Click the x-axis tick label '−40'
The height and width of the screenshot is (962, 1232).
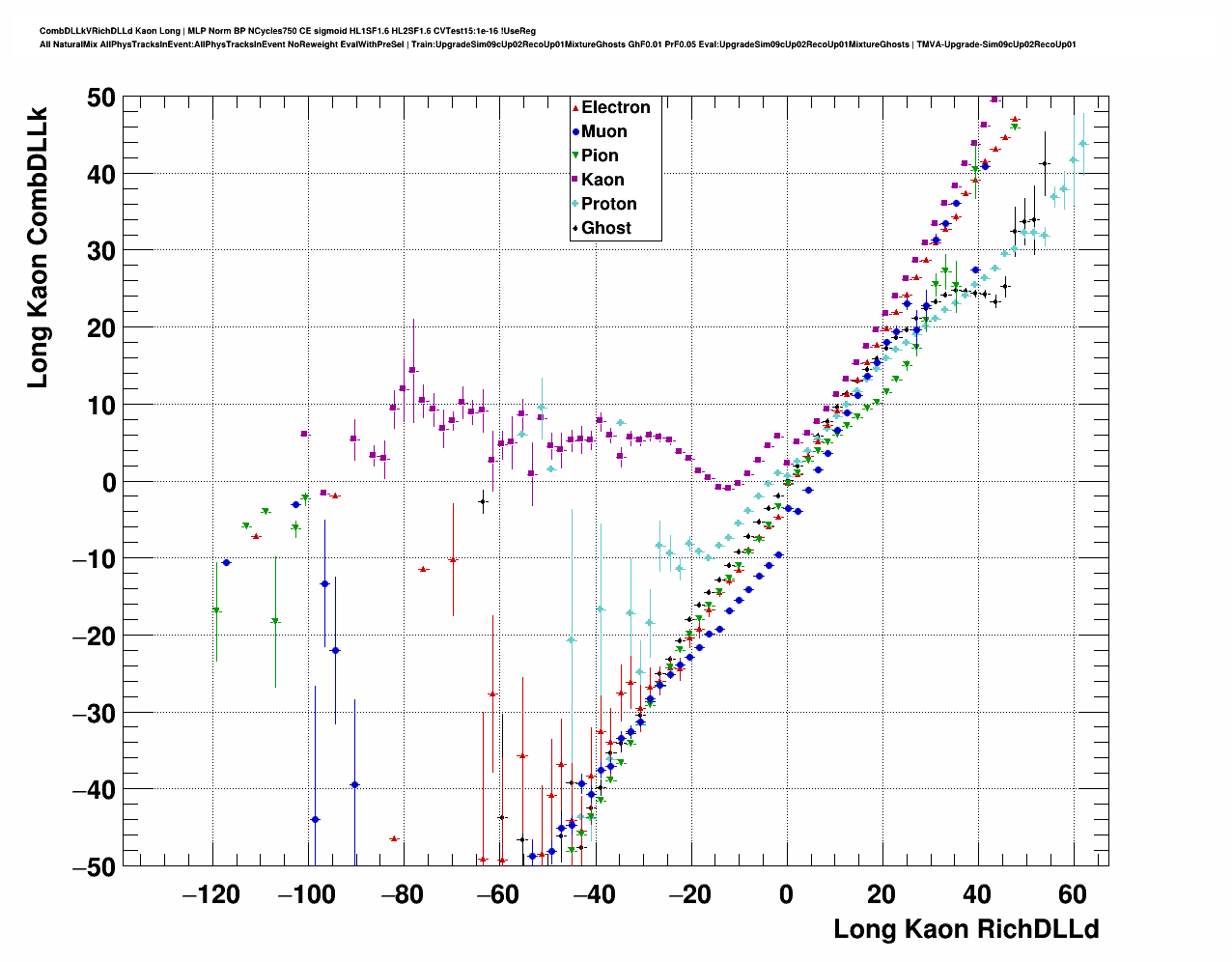[593, 894]
